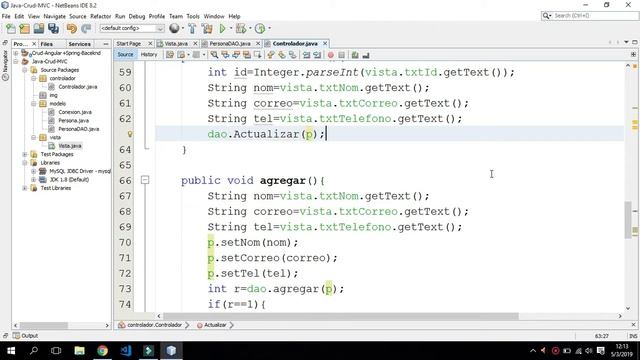Click the Find Next Occurrence icon

[x=236, y=55]
